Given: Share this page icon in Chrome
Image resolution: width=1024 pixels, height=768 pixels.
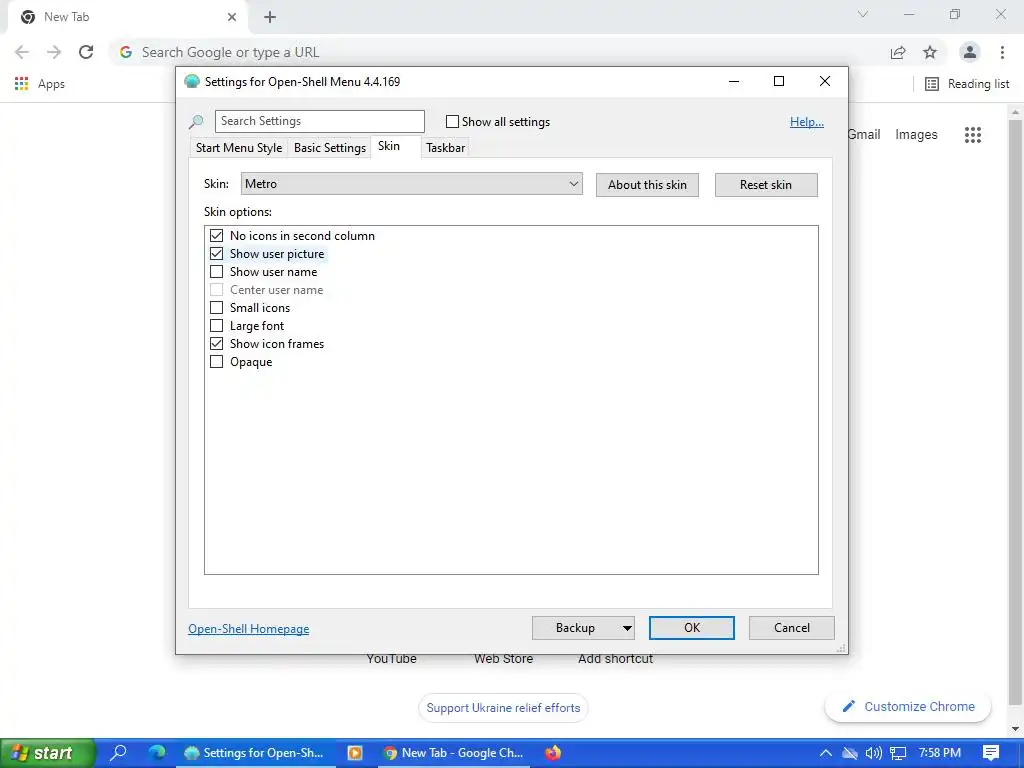Looking at the screenshot, I should (898, 52).
